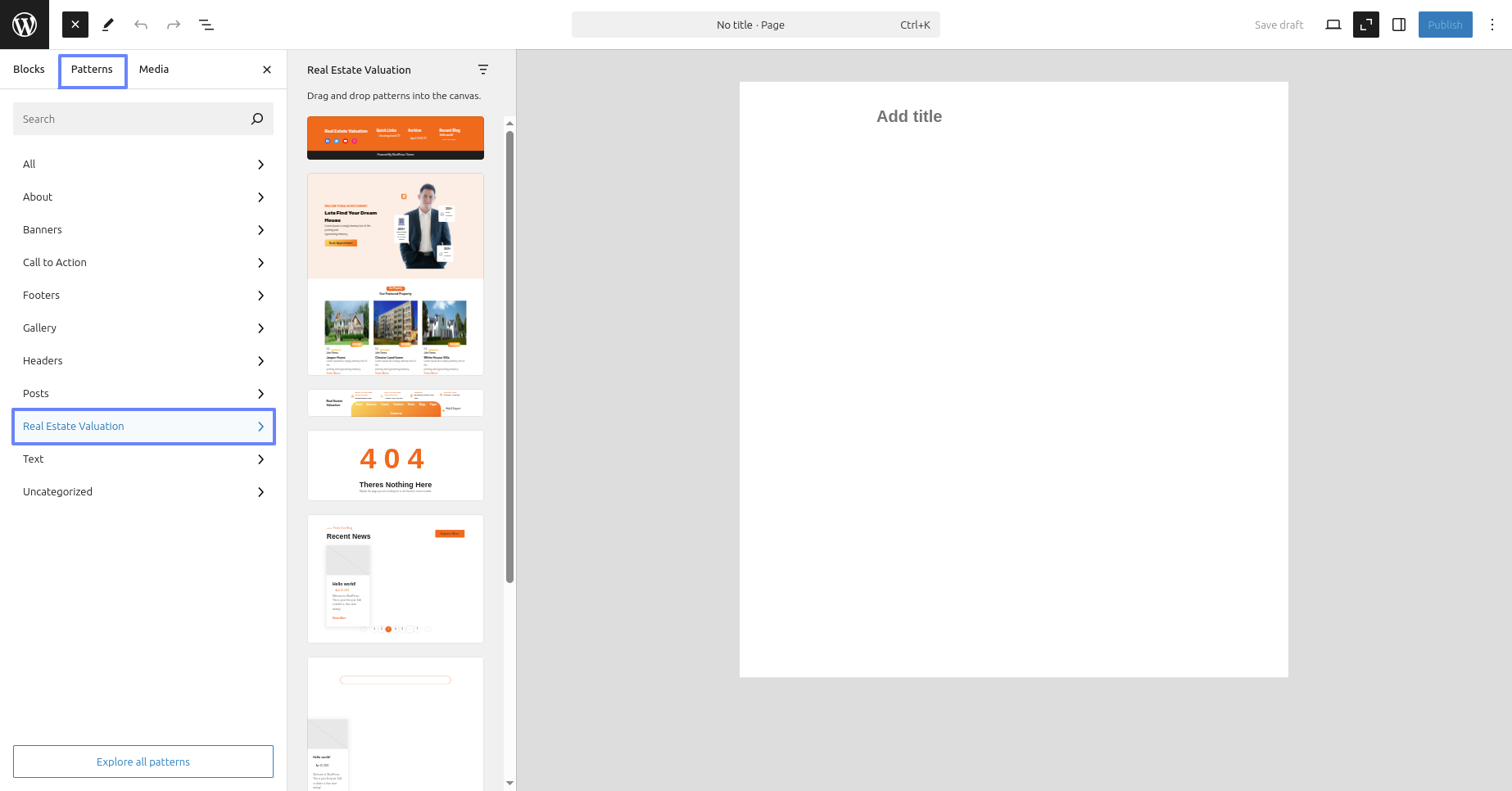Viewport: 1512px width, 791px height.
Task: Switch to the Media tab
Action: (x=154, y=70)
